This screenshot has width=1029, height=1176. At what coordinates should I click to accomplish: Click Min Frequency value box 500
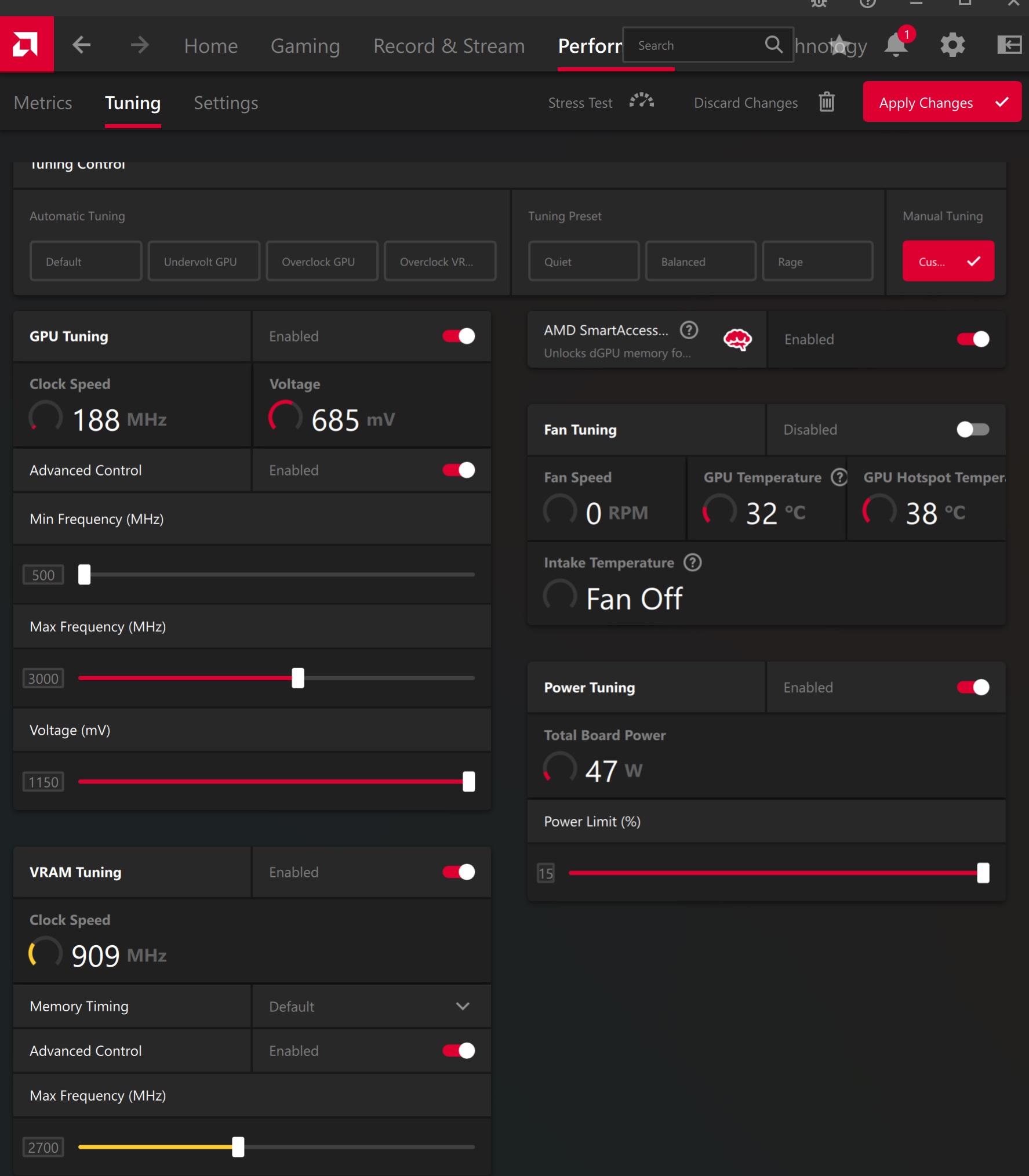click(x=43, y=575)
